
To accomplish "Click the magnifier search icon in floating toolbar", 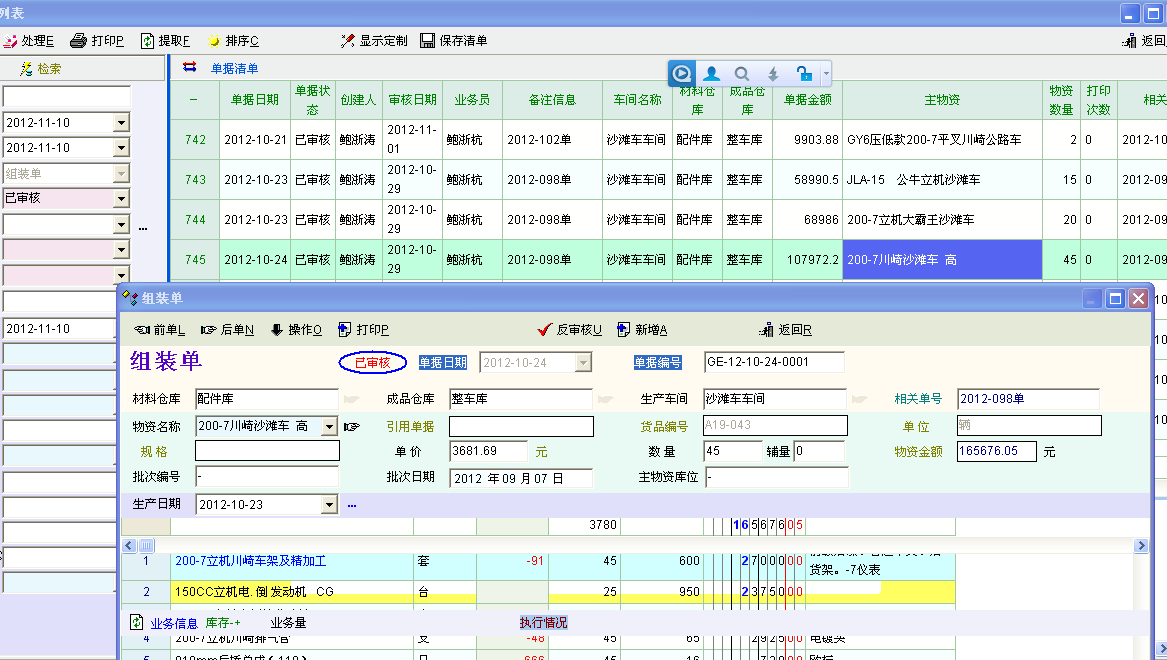I will [x=742, y=73].
